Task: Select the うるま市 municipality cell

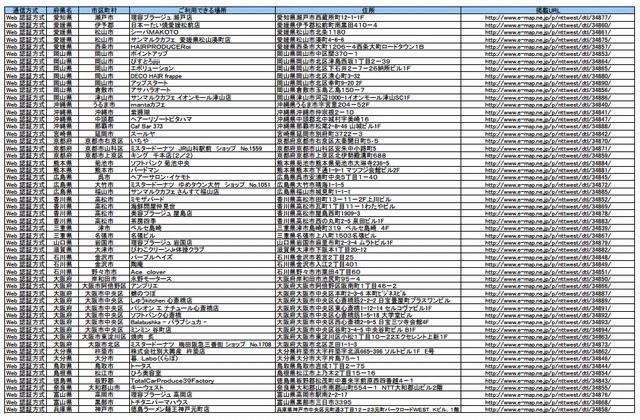Action: tap(104, 105)
